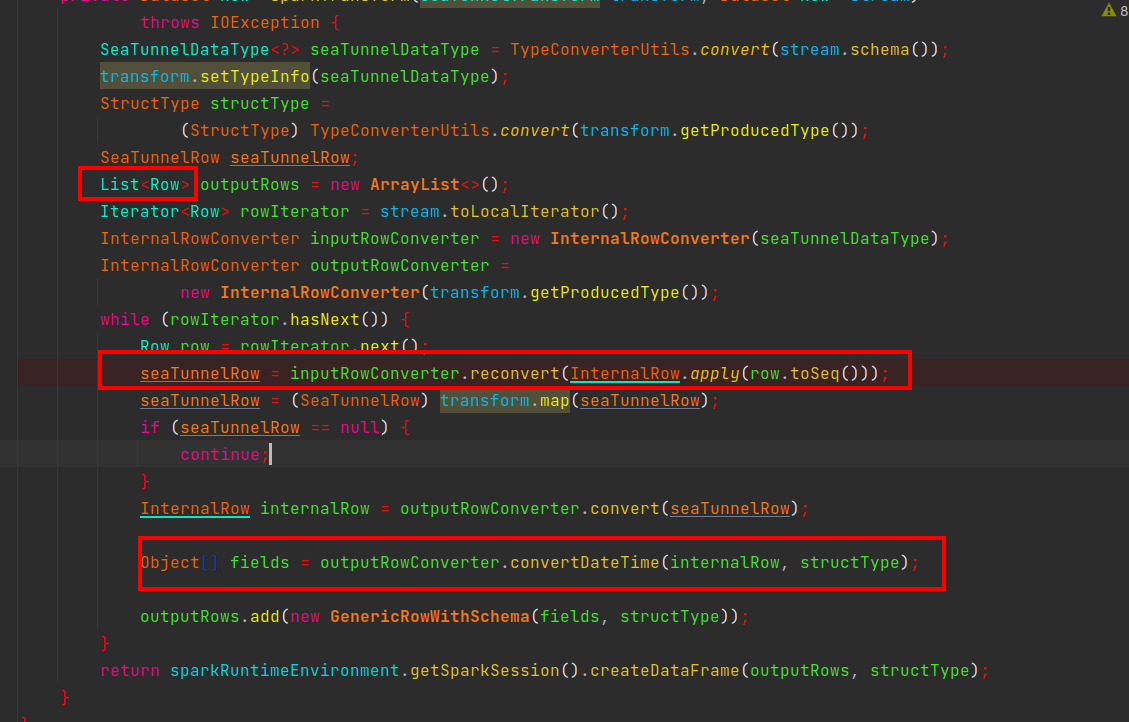
Task: Click the yellow warning inspections indicator
Action: [x=1107, y=9]
